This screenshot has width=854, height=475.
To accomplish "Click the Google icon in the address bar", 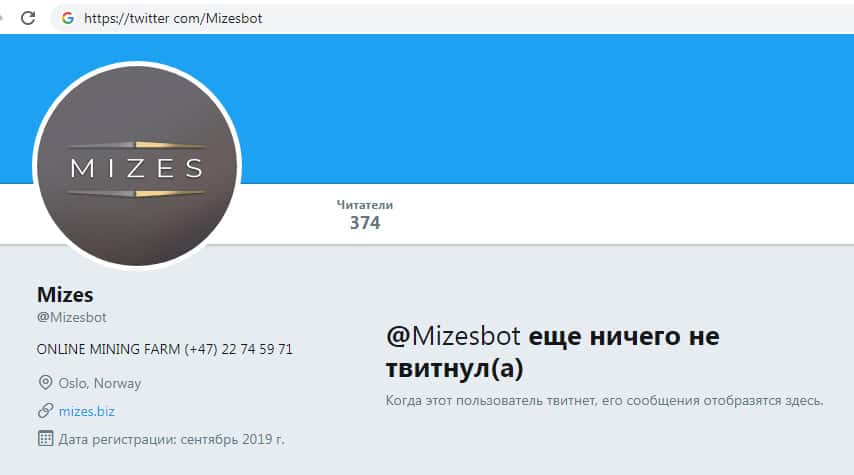I will 68,18.
